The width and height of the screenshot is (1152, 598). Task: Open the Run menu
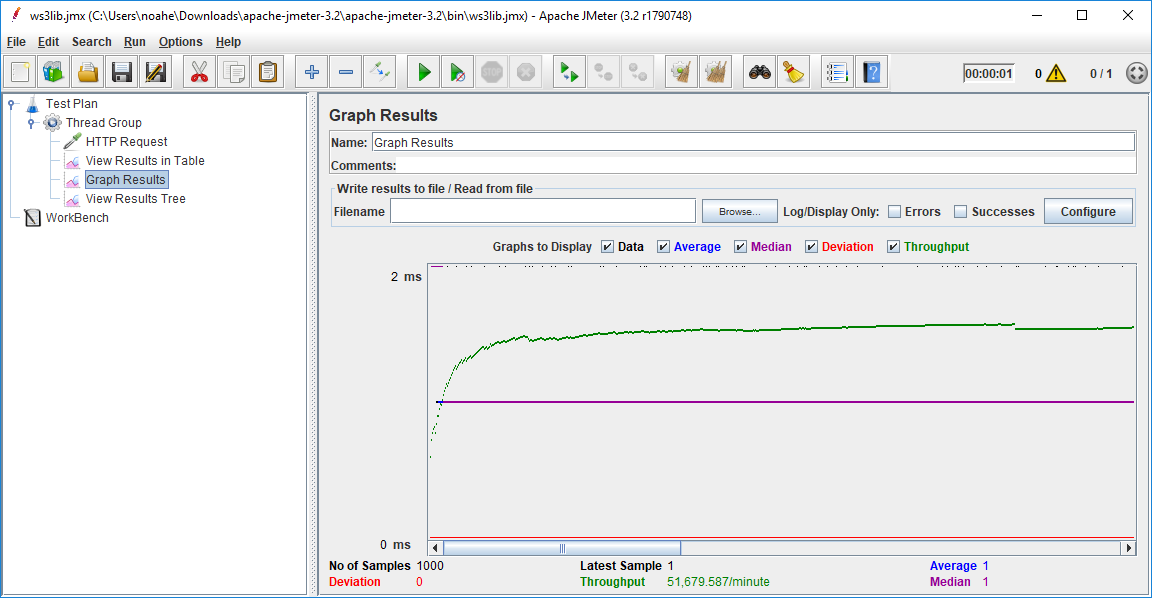[x=134, y=42]
